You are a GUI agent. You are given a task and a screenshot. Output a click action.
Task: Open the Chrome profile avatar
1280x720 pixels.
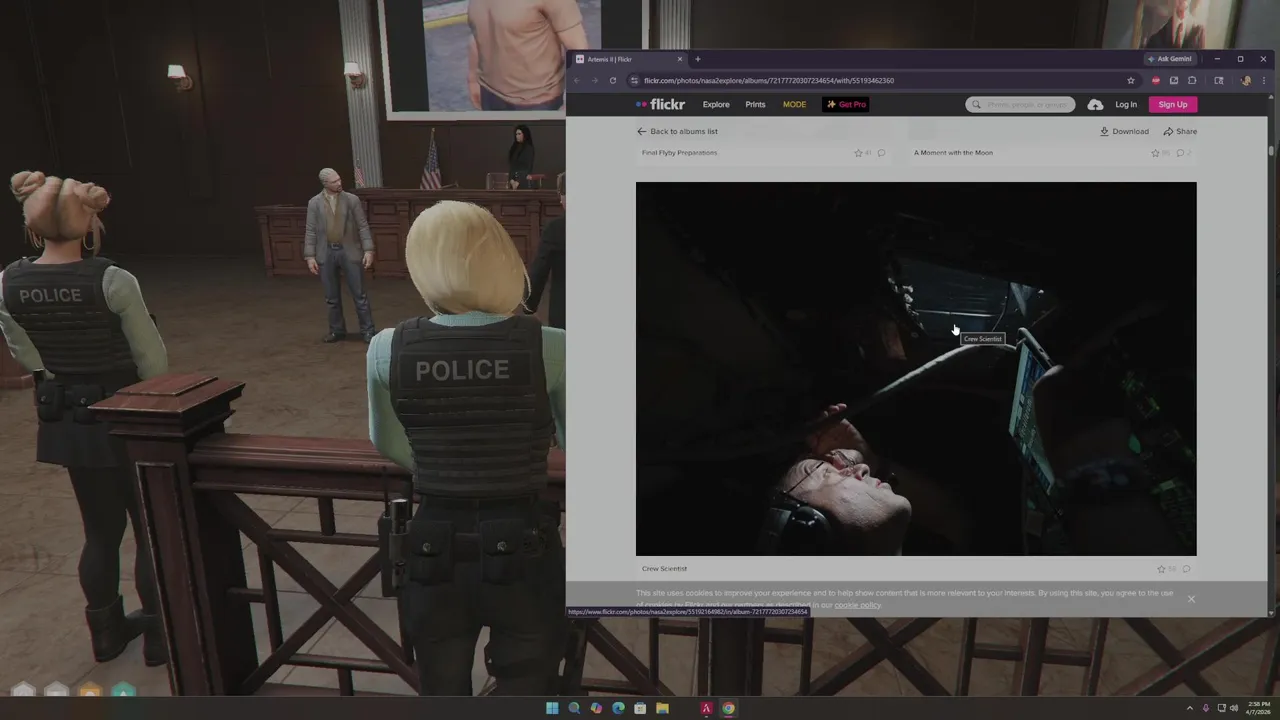(1245, 80)
